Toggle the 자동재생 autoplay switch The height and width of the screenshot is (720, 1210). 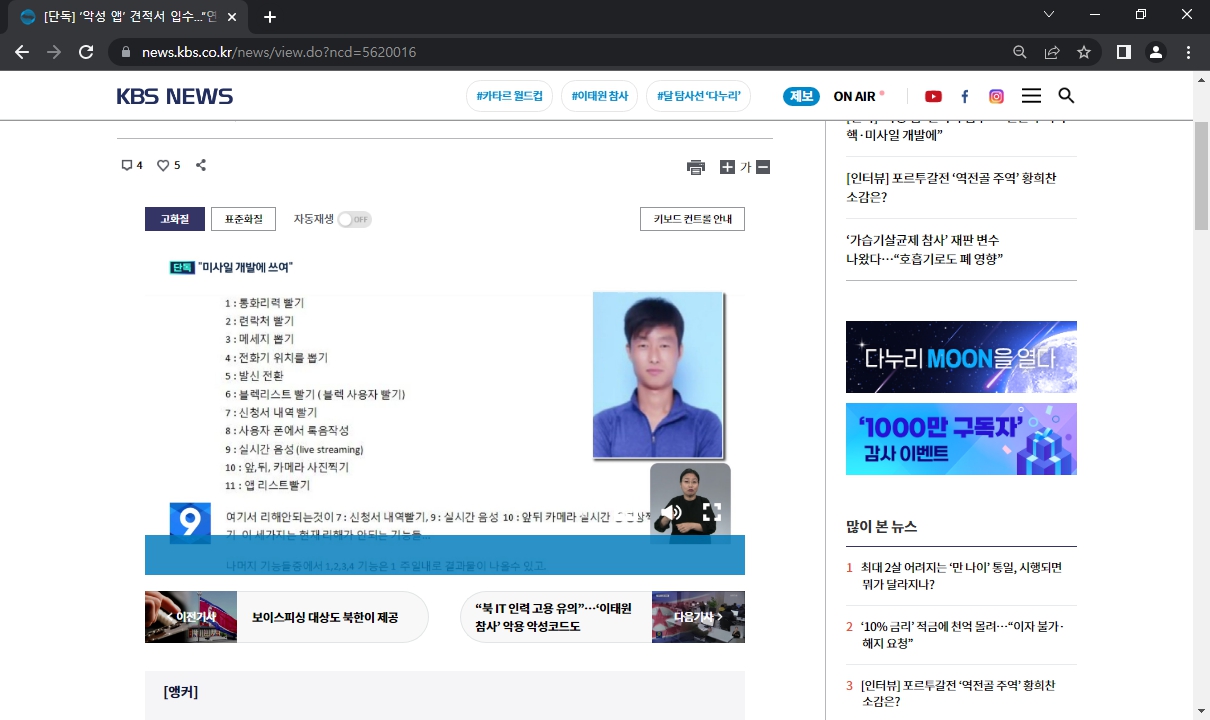click(x=354, y=219)
